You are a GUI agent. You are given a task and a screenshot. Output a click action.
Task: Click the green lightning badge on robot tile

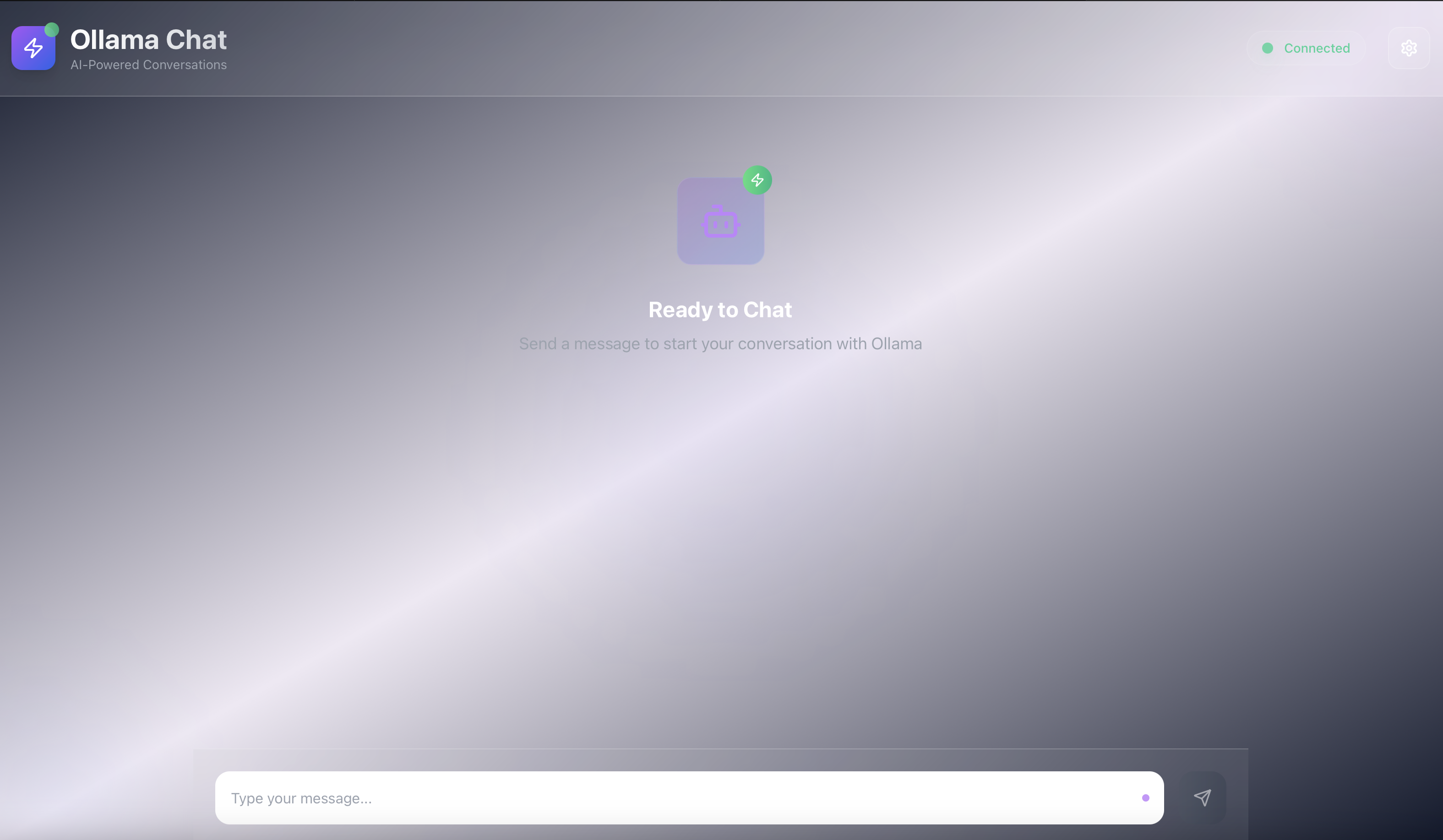(757, 180)
